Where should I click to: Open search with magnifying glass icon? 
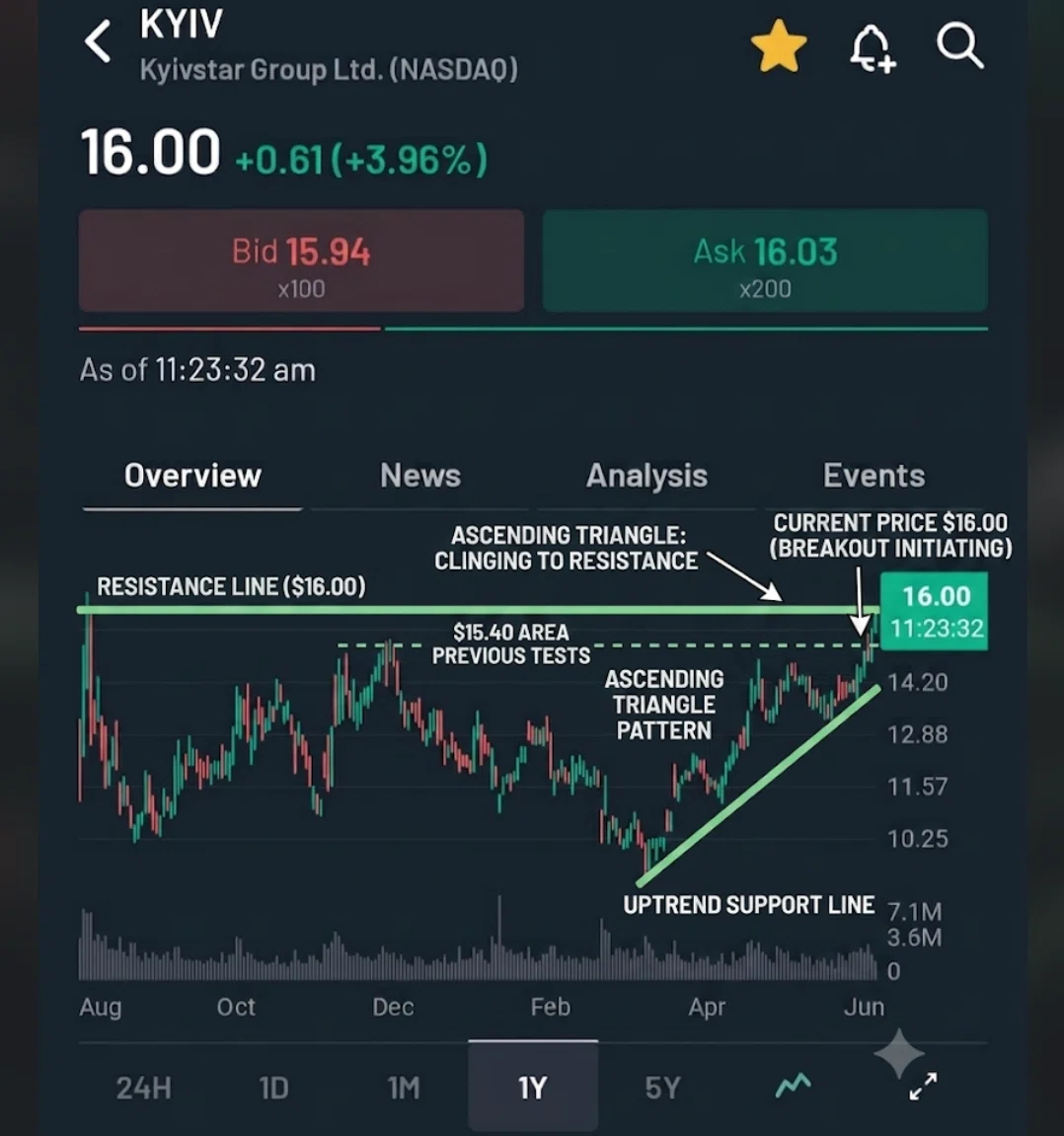pyautogui.click(x=959, y=45)
